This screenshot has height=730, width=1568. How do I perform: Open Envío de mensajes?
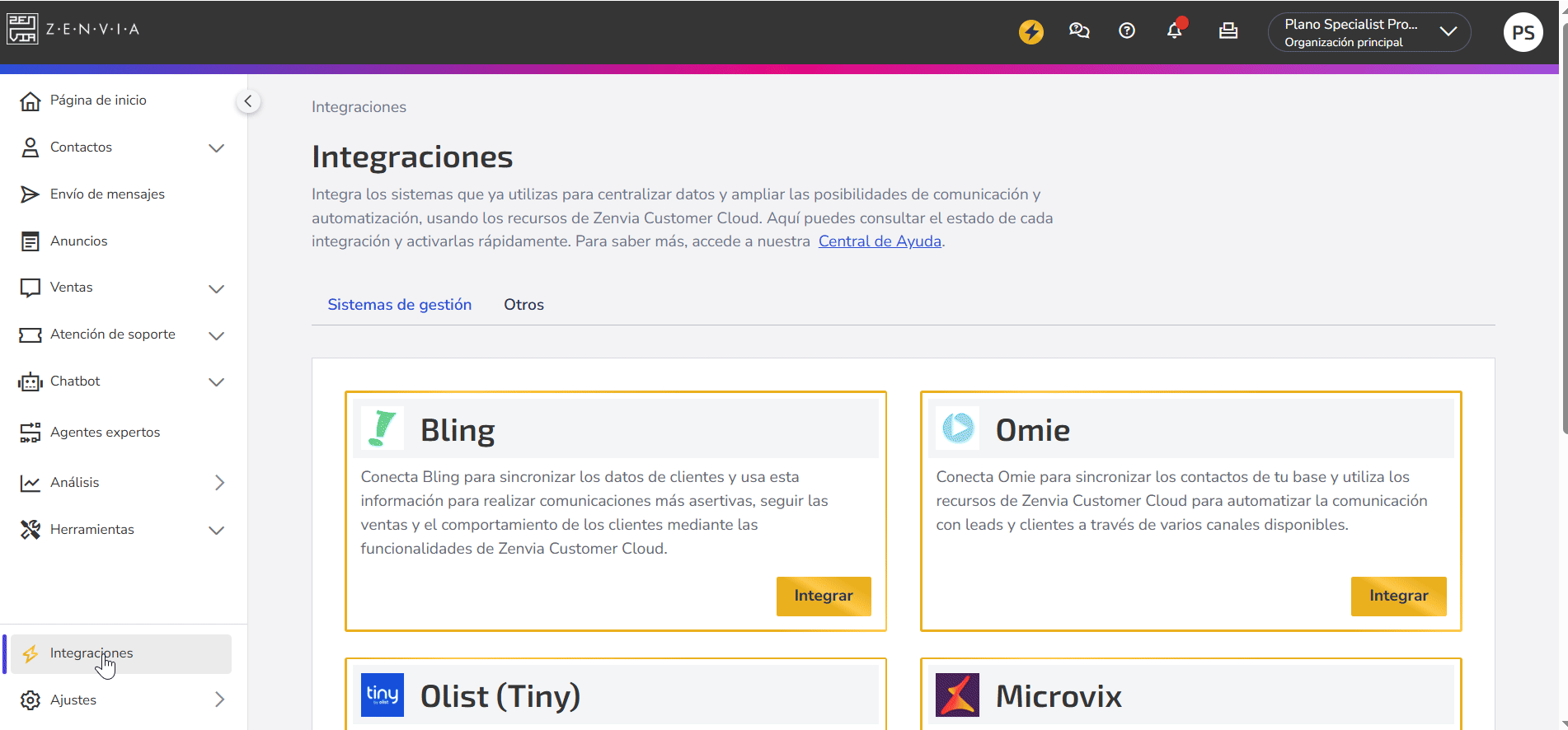pyautogui.click(x=107, y=194)
